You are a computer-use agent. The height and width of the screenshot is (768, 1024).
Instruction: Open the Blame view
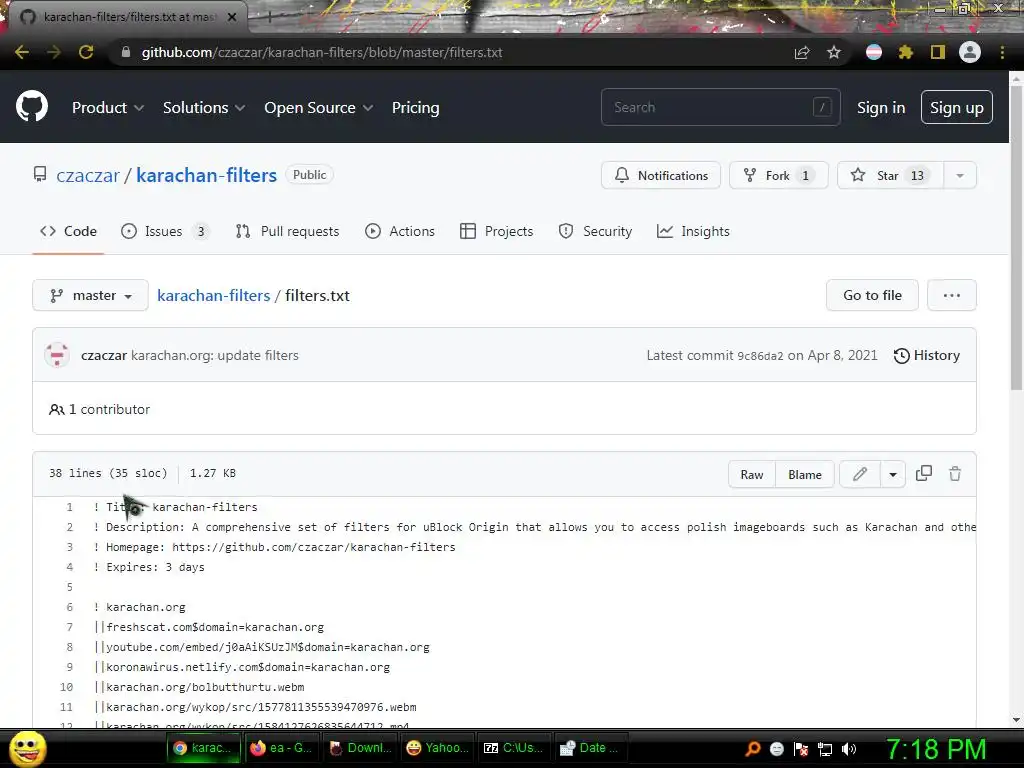pyautogui.click(x=805, y=474)
